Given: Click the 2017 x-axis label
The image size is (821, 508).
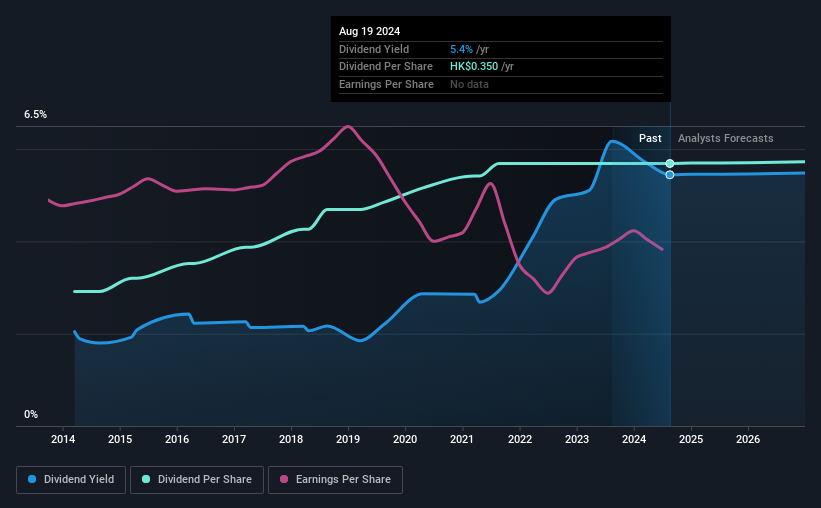Looking at the screenshot, I should [234, 439].
